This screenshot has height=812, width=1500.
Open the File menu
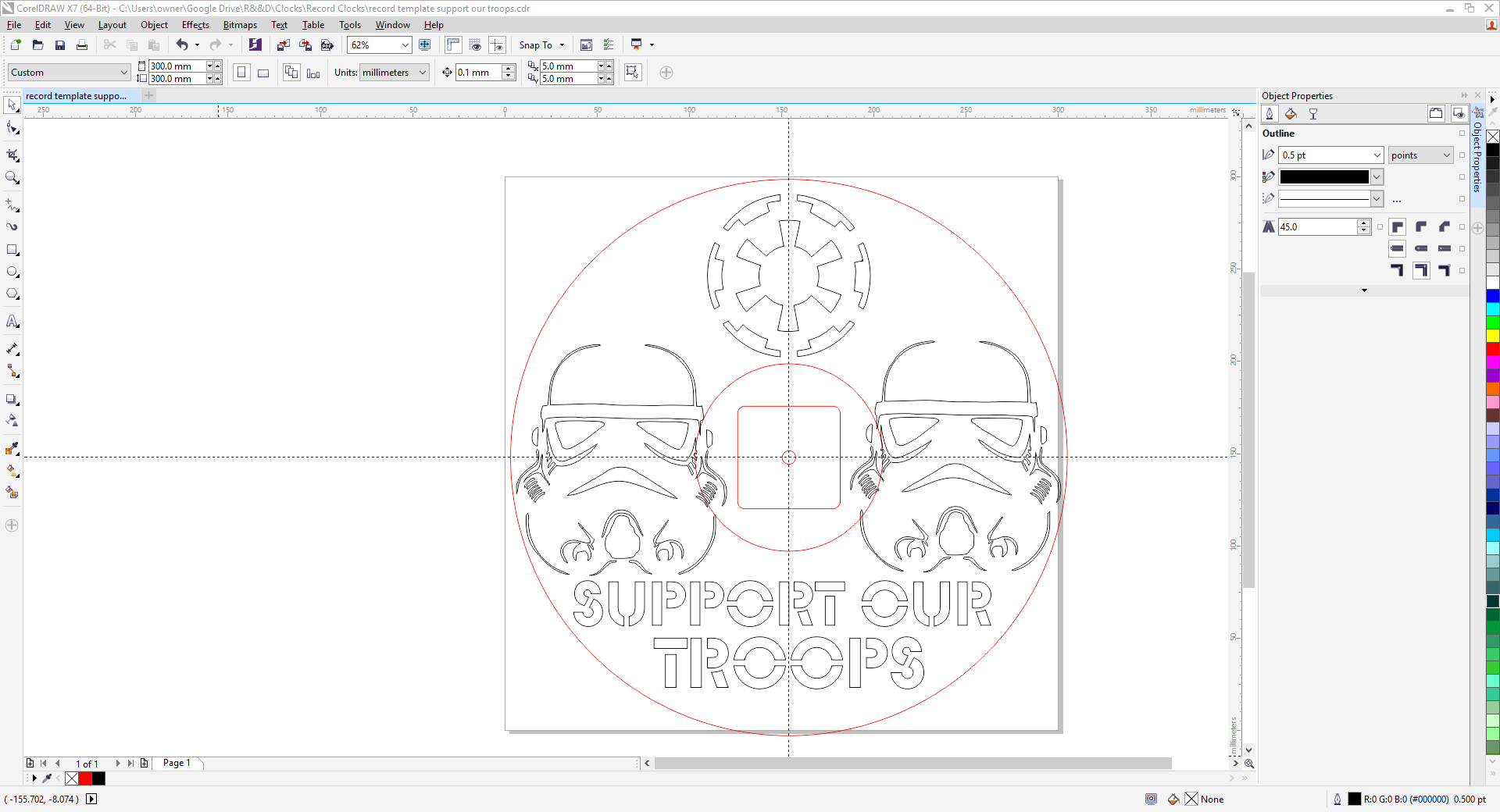coord(14,25)
